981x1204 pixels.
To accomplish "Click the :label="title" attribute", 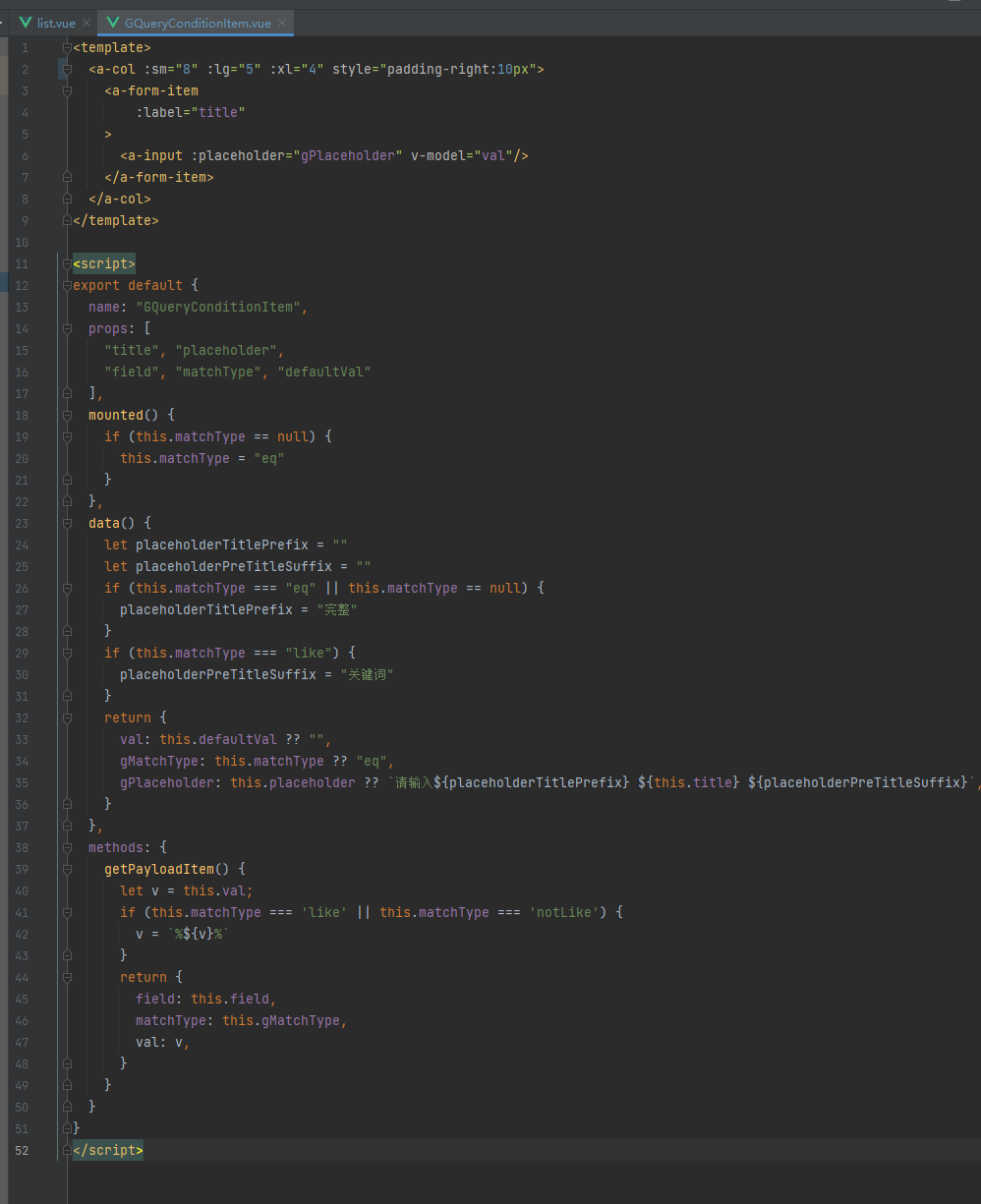I will (191, 112).
